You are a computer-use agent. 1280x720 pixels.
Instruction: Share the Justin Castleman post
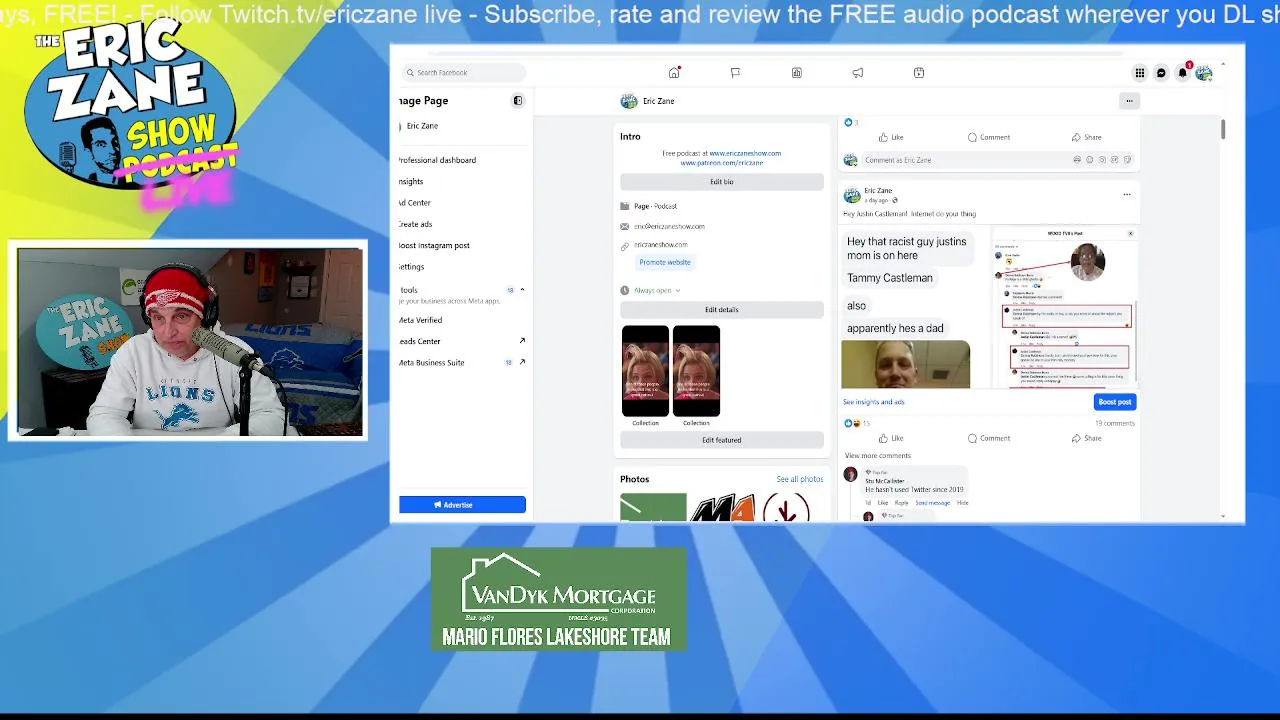(1086, 438)
